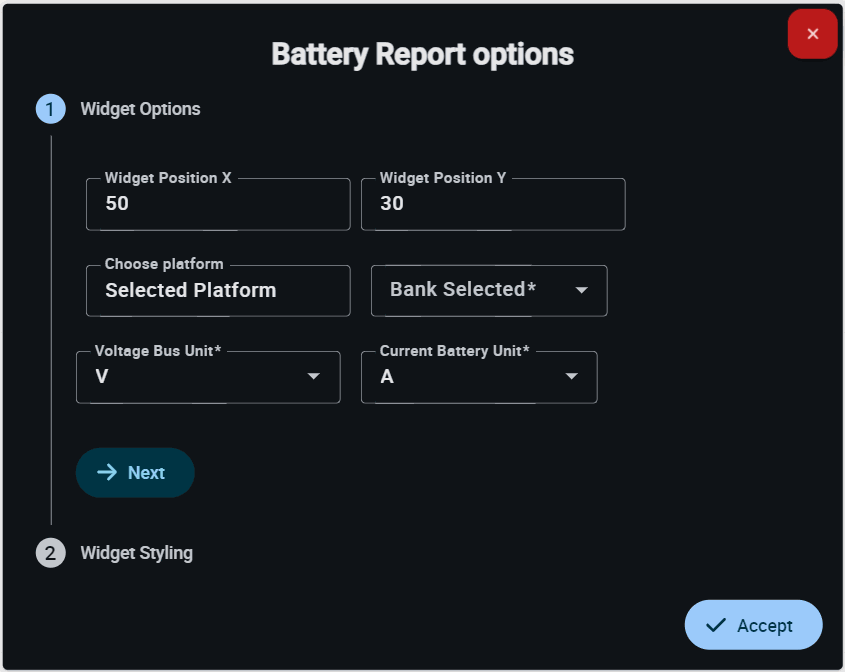This screenshot has height=672, width=845.
Task: Go to the Widget Styling step
Action: tap(136, 552)
